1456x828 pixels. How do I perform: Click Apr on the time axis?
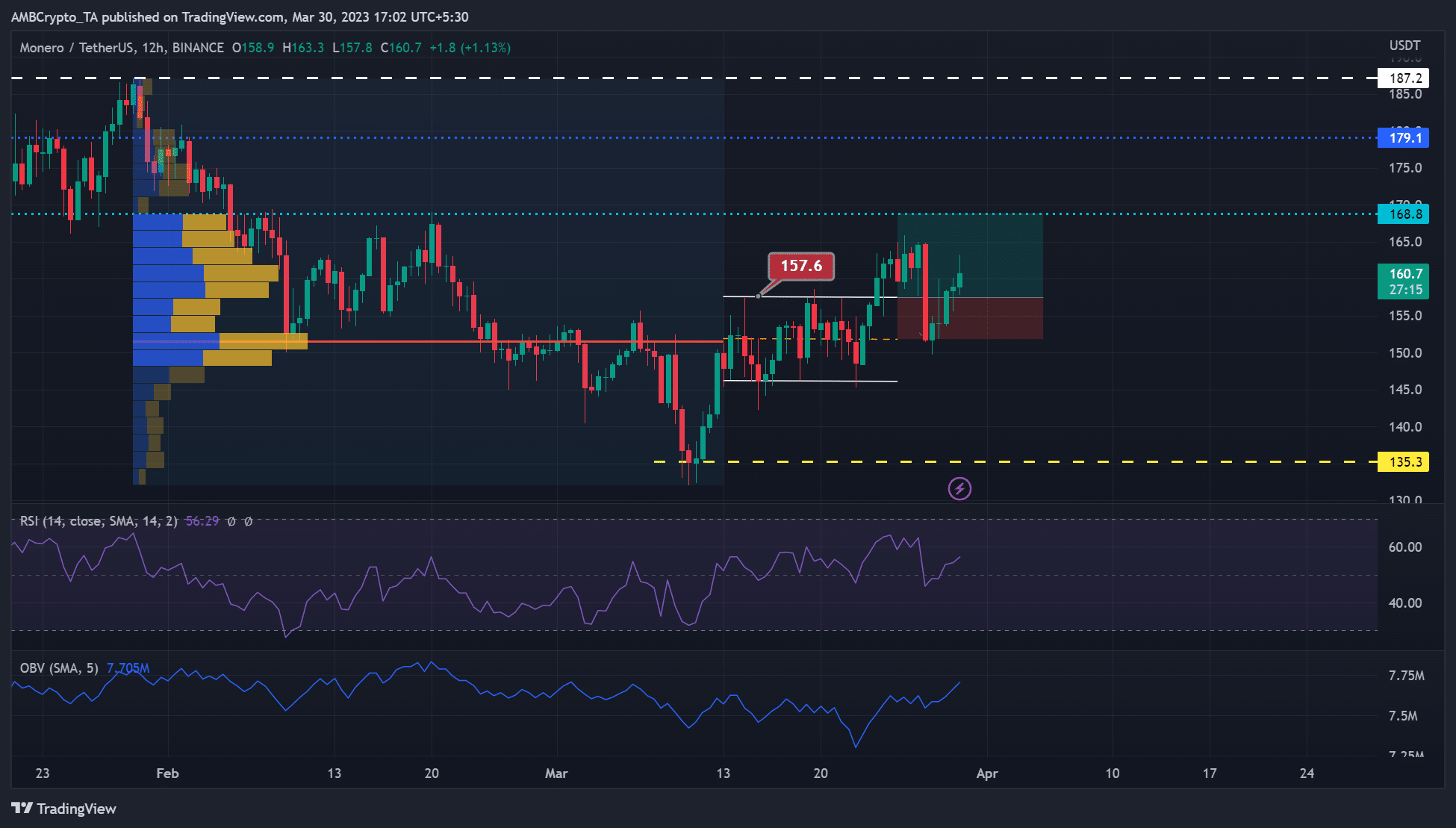point(987,774)
